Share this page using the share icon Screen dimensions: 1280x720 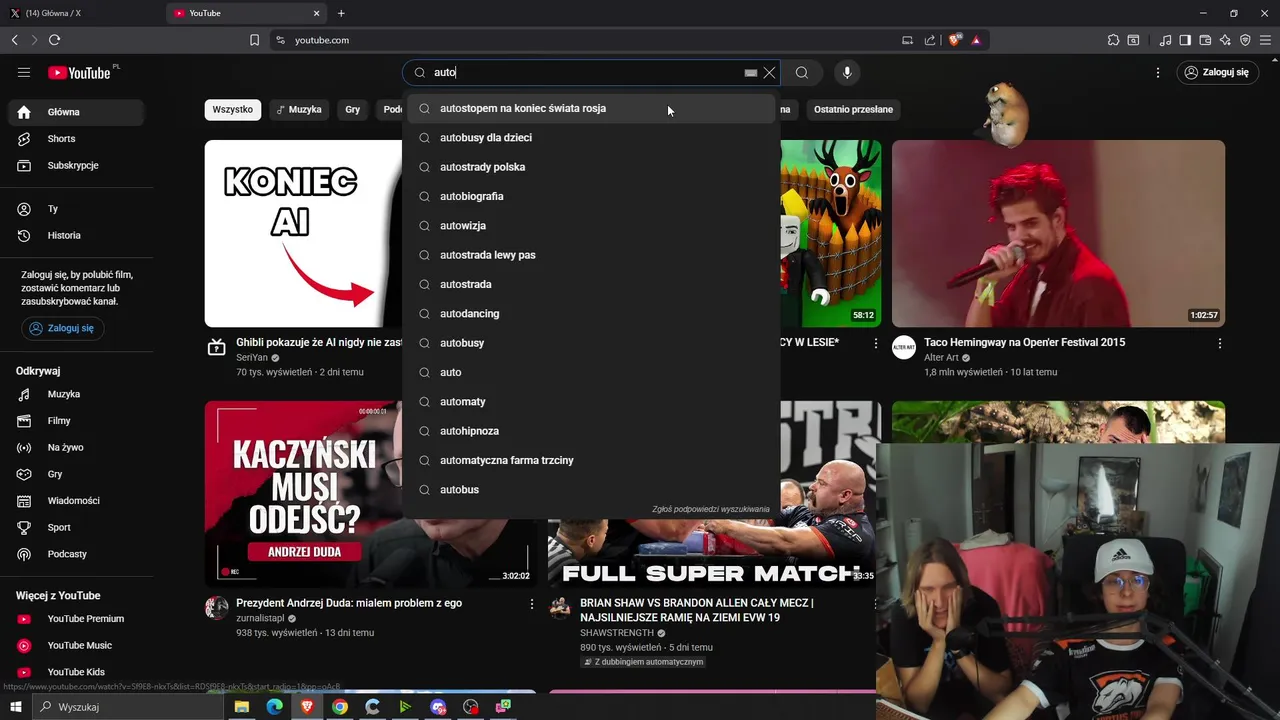click(930, 40)
